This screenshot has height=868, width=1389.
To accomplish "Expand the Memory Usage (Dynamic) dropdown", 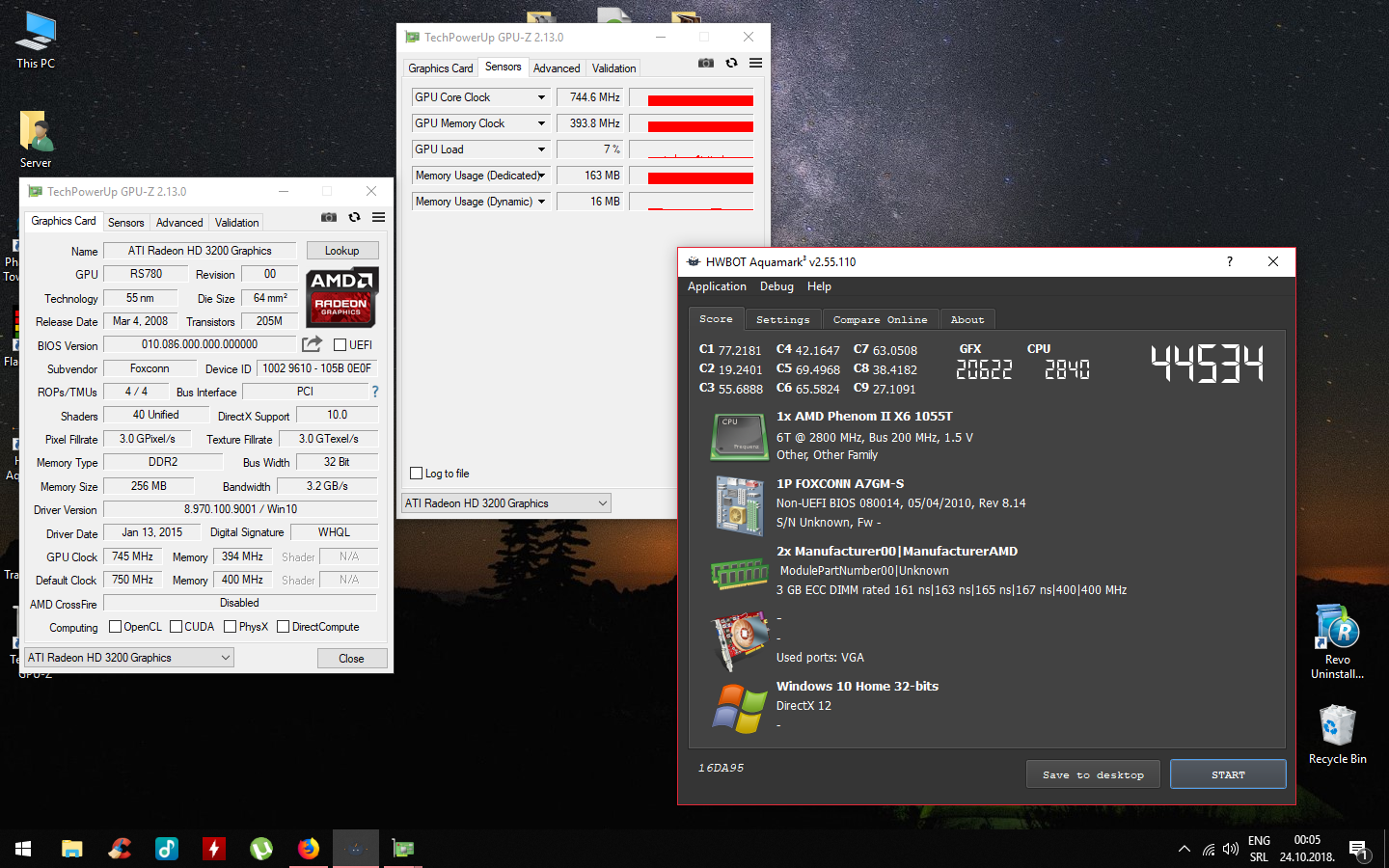I will point(541,202).
